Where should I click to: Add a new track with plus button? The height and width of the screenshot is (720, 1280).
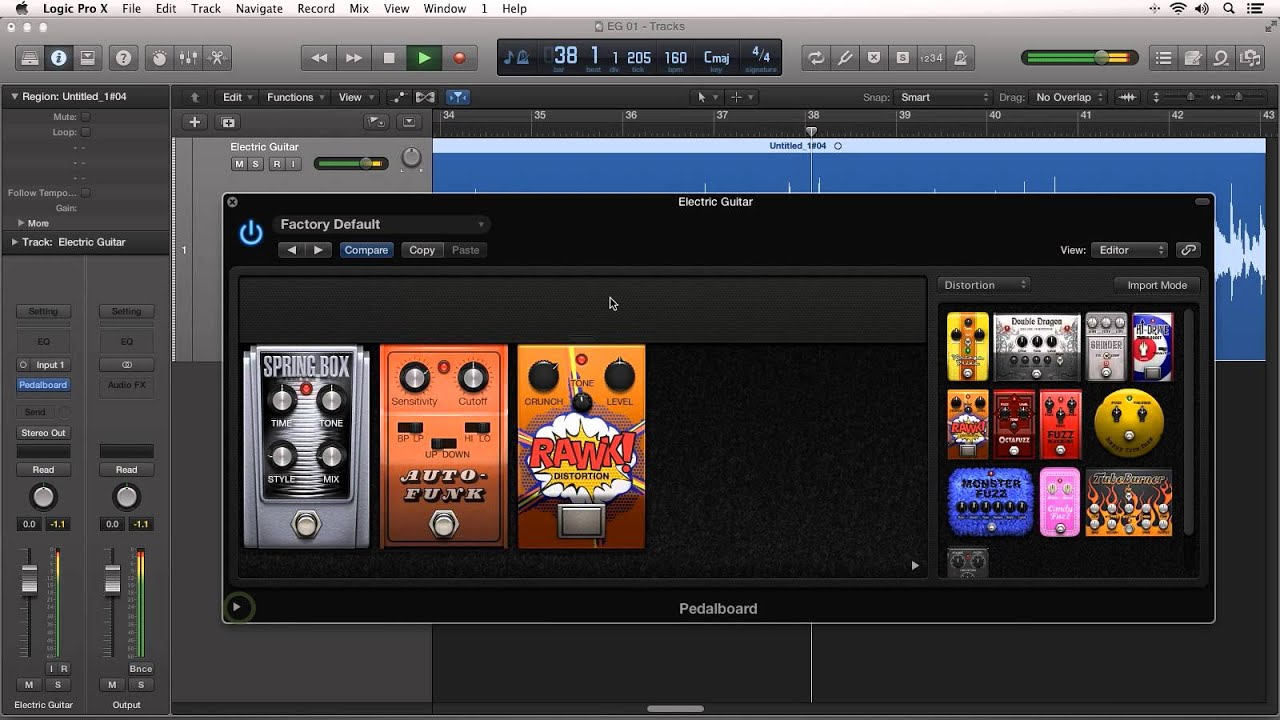pos(195,122)
